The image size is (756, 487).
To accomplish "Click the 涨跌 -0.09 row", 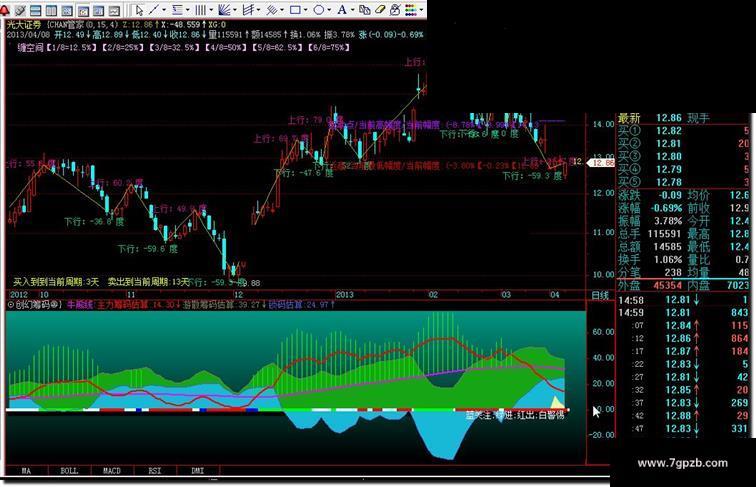I will (x=650, y=195).
